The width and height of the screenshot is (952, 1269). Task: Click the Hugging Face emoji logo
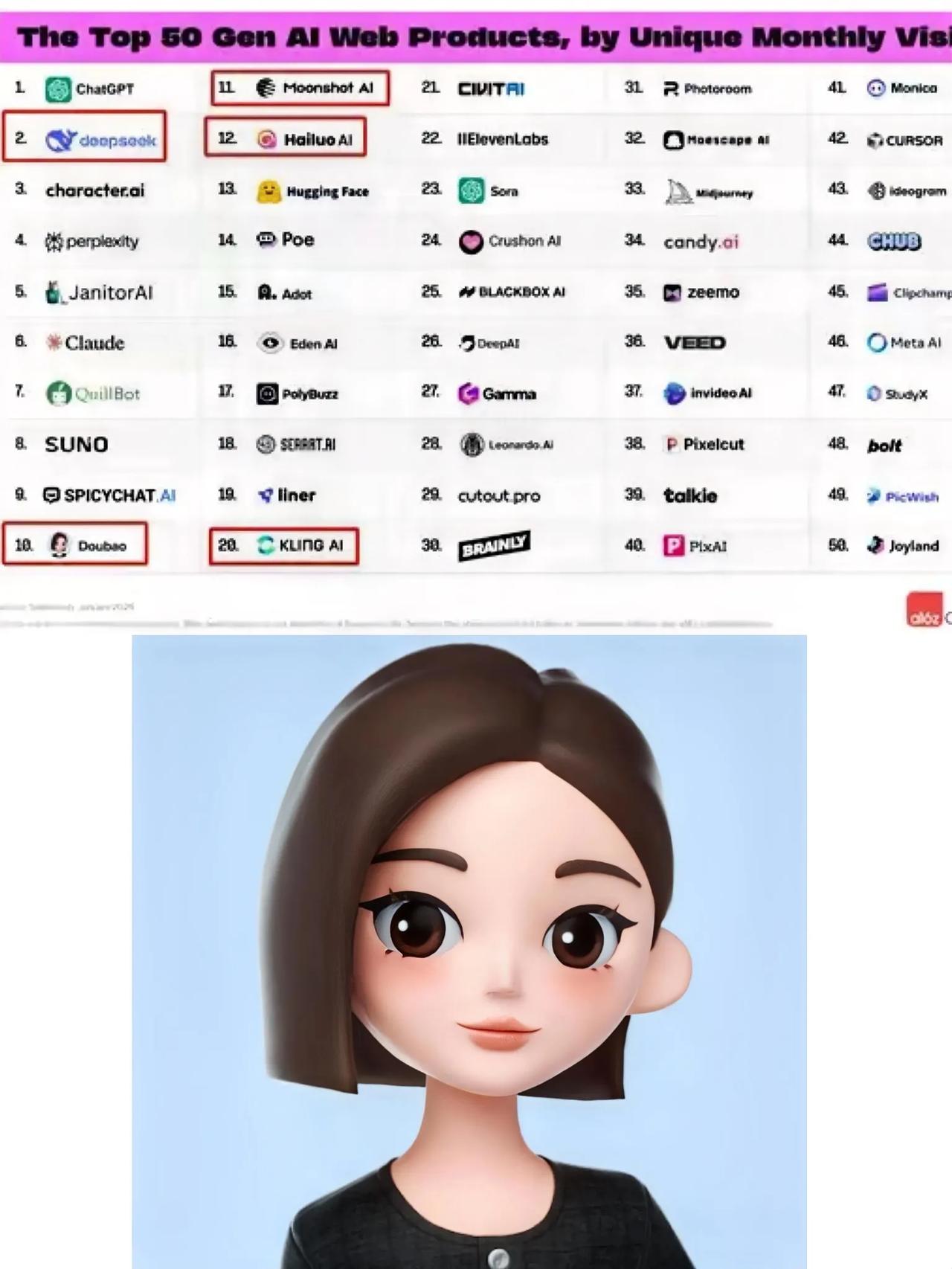[268, 191]
